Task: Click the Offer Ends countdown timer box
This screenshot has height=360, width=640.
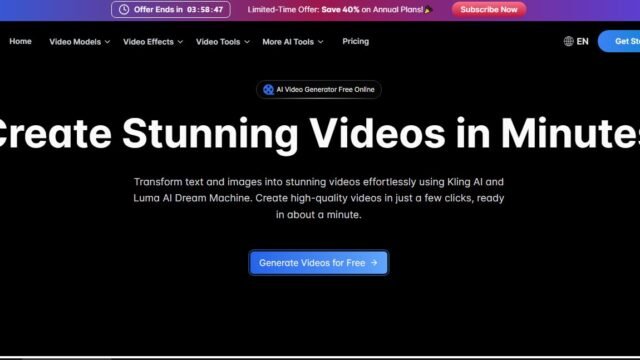Action: pyautogui.click(x=171, y=9)
